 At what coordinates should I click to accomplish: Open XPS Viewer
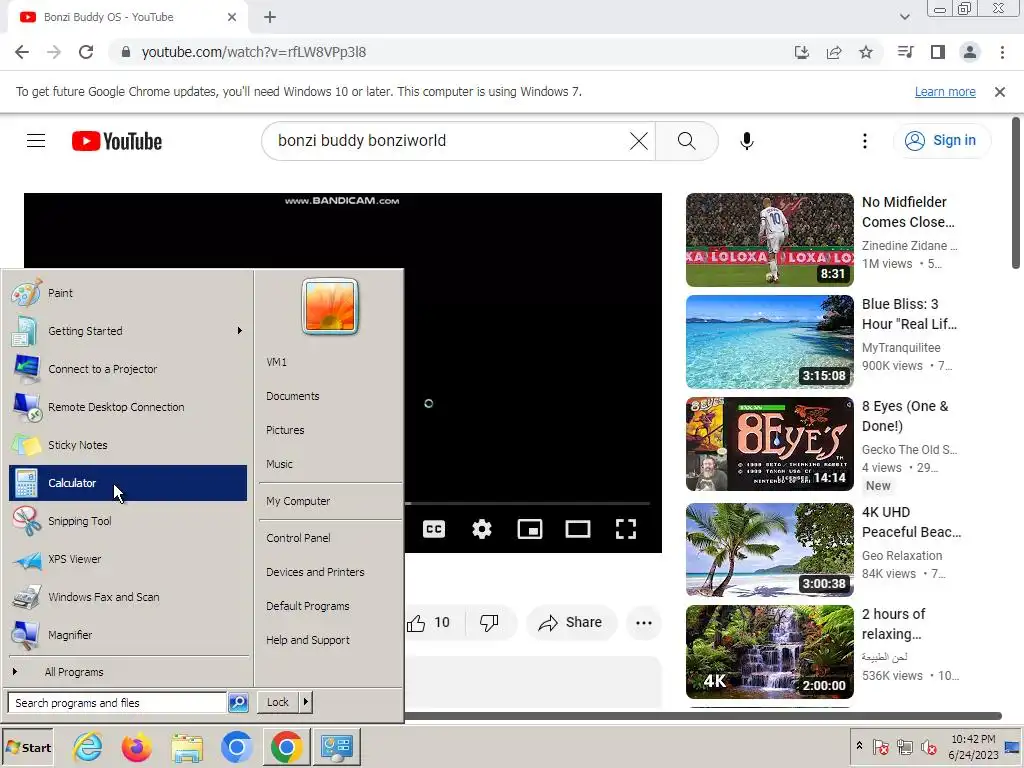tap(128, 559)
